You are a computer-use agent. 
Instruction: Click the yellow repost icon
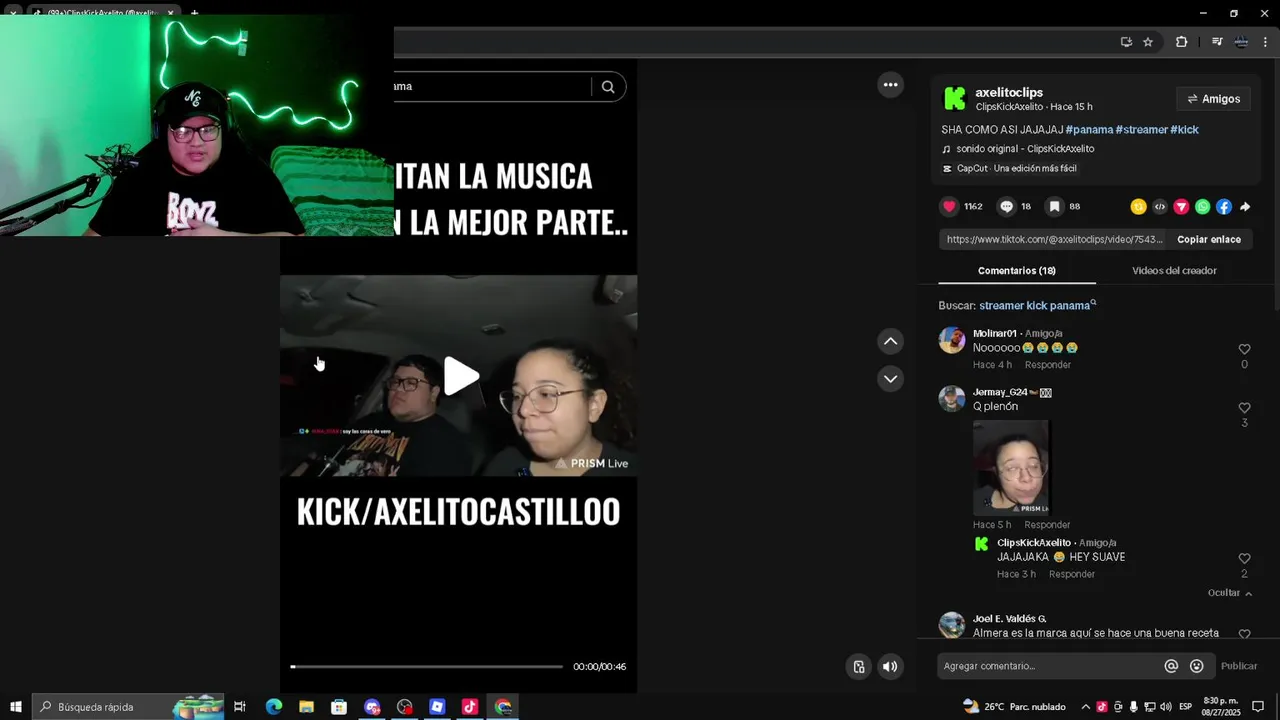click(x=1138, y=207)
